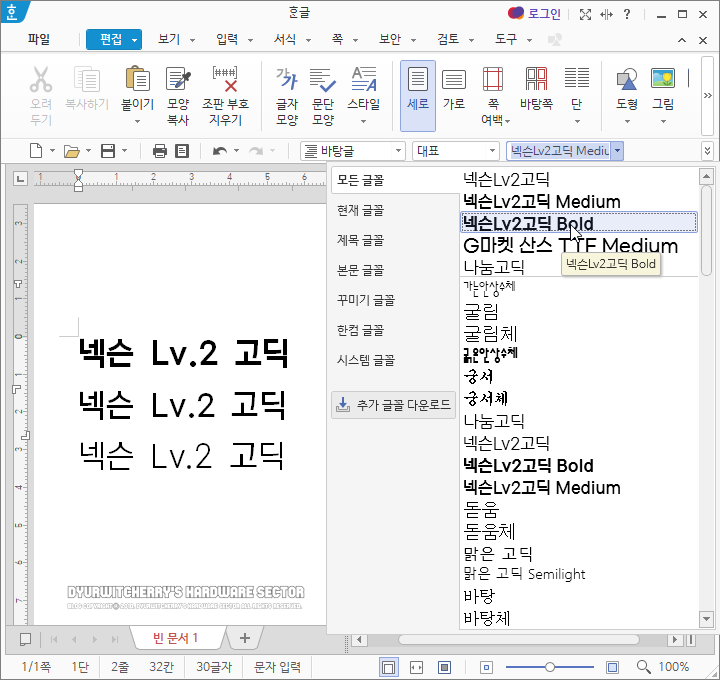
Task: Click the zoom magnifier icon in status bar
Action: [643, 667]
